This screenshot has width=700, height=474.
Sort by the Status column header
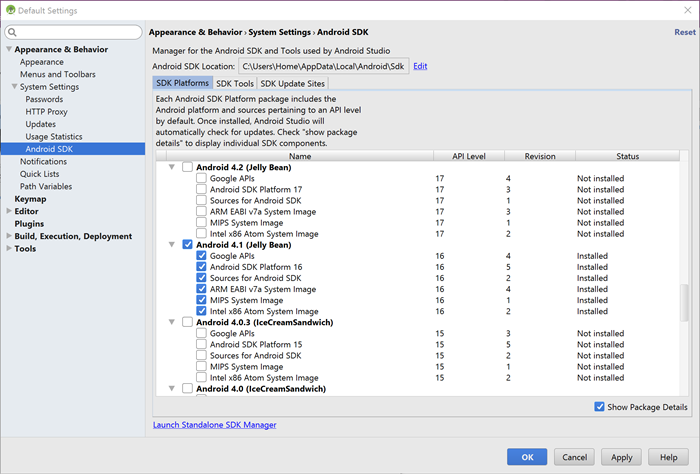point(628,156)
